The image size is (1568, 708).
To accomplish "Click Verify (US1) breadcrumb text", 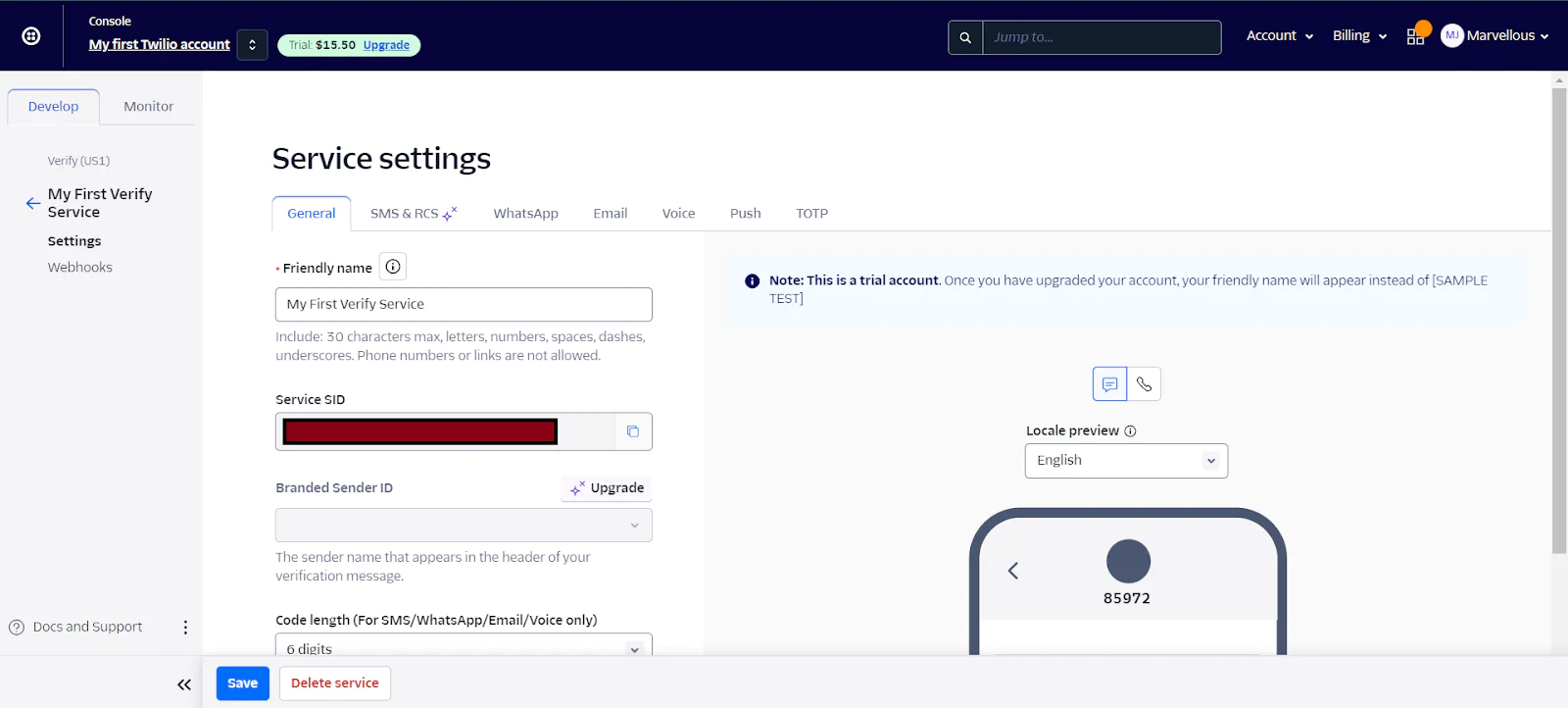I will point(78,161).
